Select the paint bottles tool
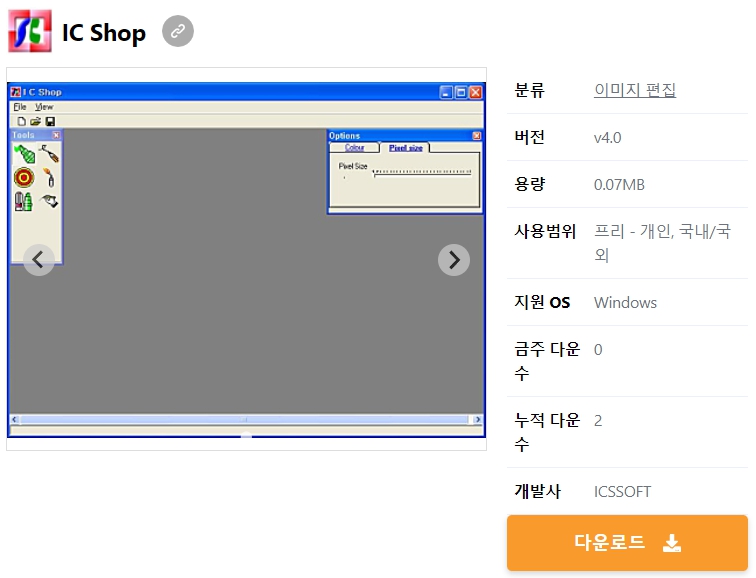 pos(24,202)
